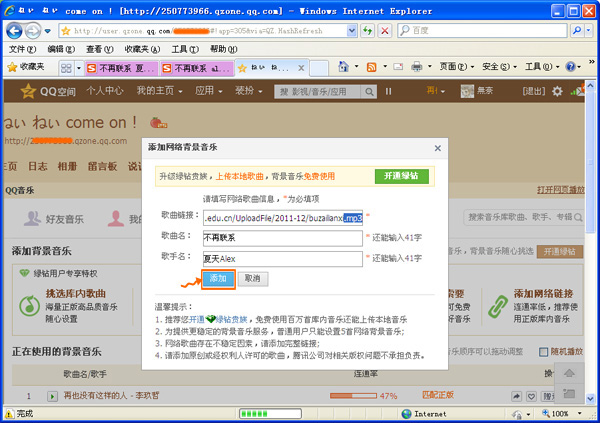Click the Baidu search box

(x=482, y=31)
